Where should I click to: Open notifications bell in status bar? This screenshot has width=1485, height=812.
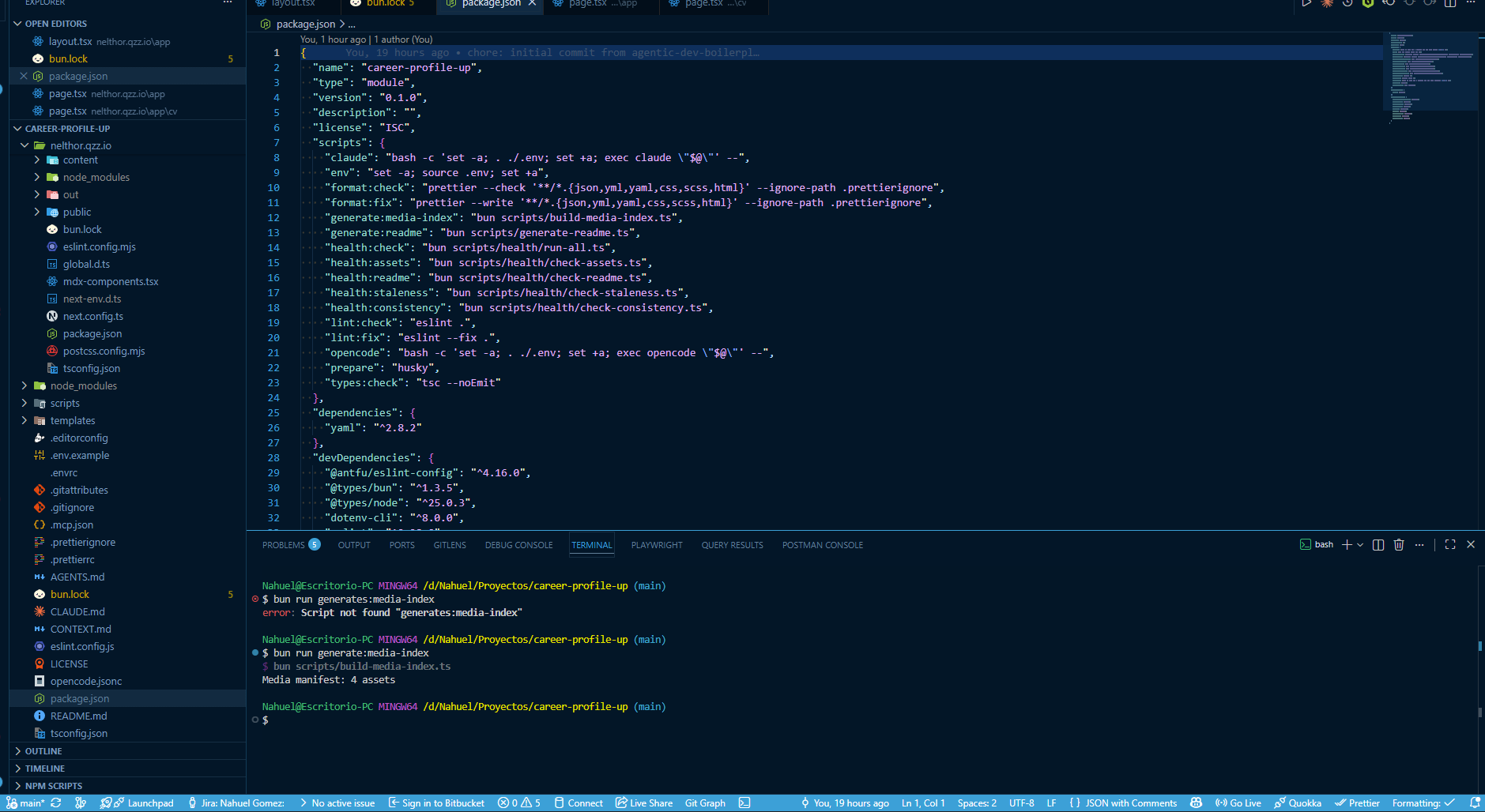point(1475,803)
